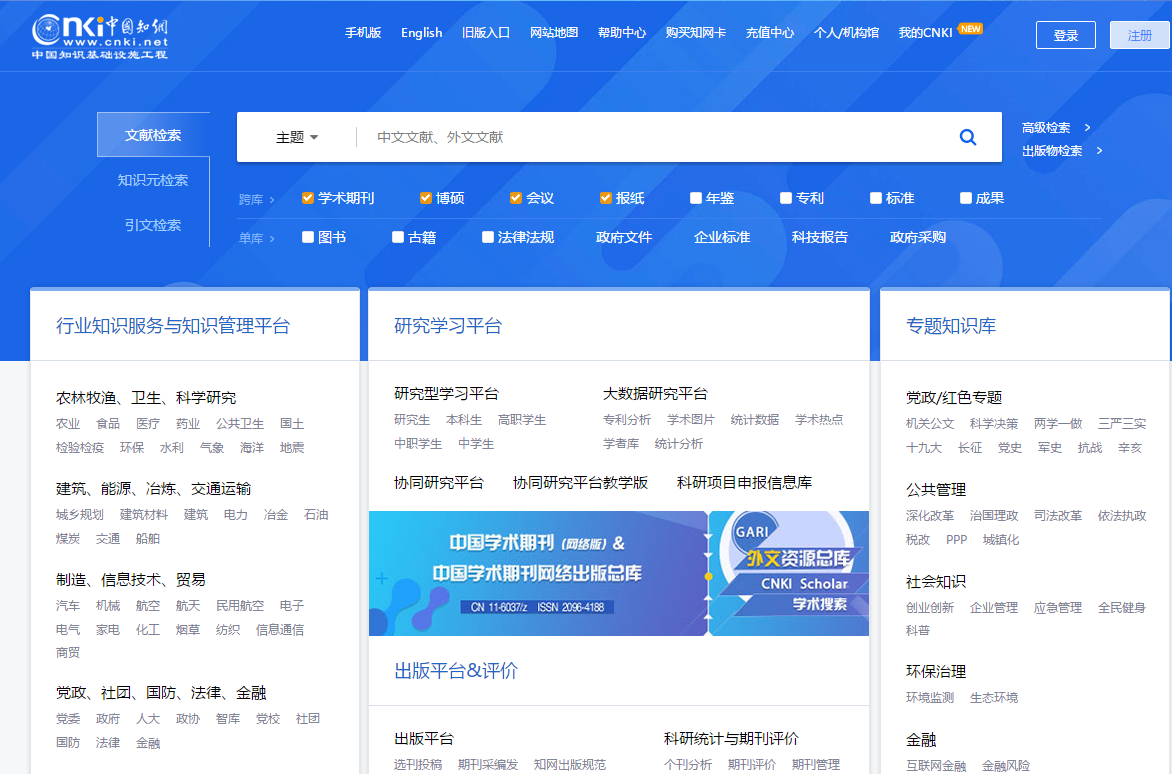Switch to 知识元检索 tab
This screenshot has height=774, width=1172.
(x=153, y=180)
